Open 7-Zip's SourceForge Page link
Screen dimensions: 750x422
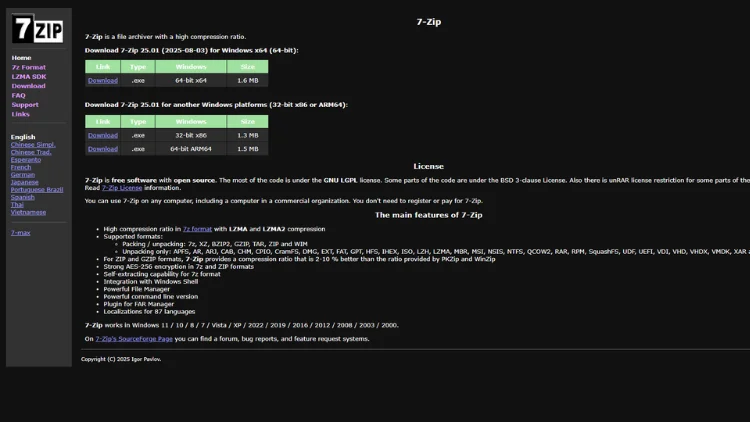134,339
